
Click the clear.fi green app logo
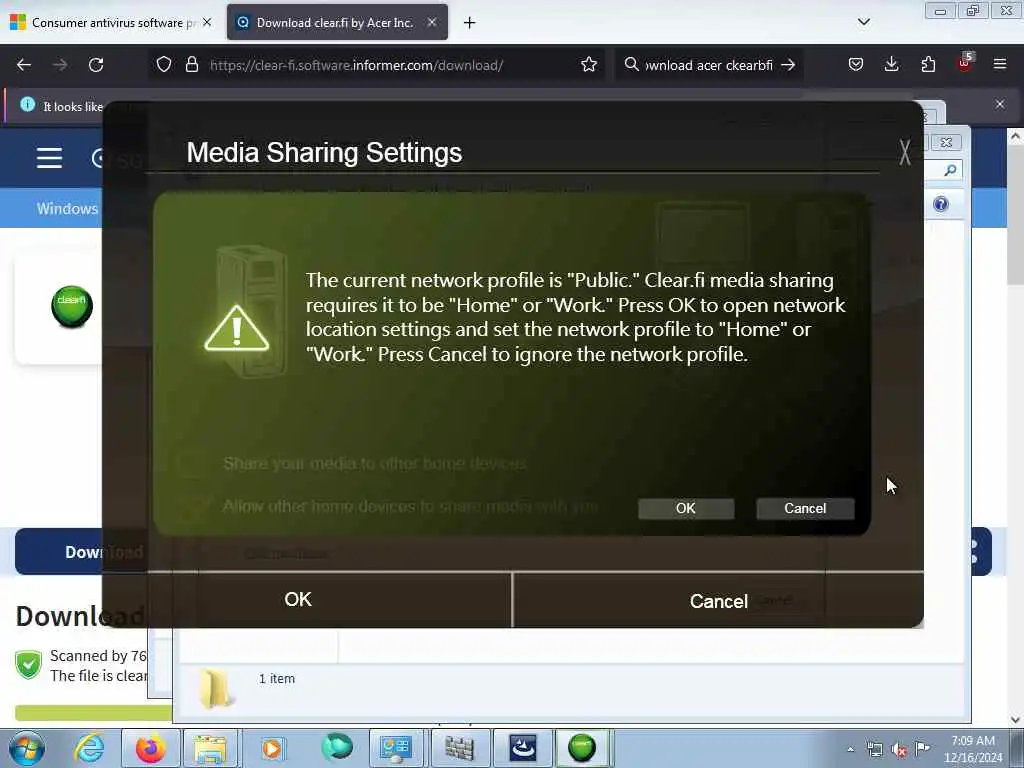(72, 306)
